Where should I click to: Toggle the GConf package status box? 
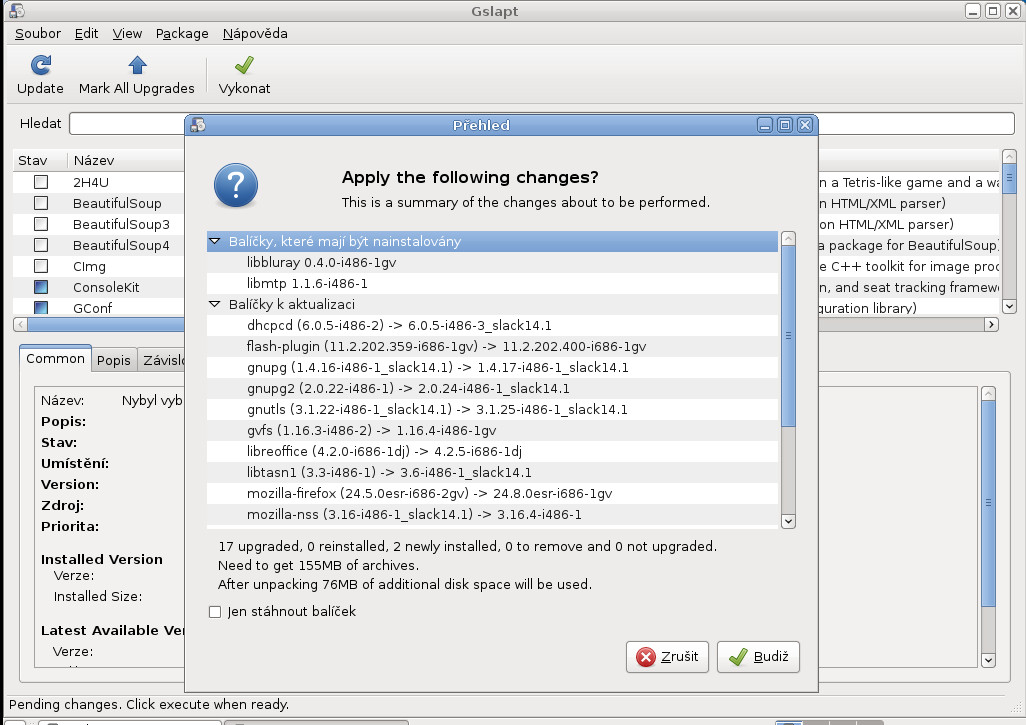[41, 307]
